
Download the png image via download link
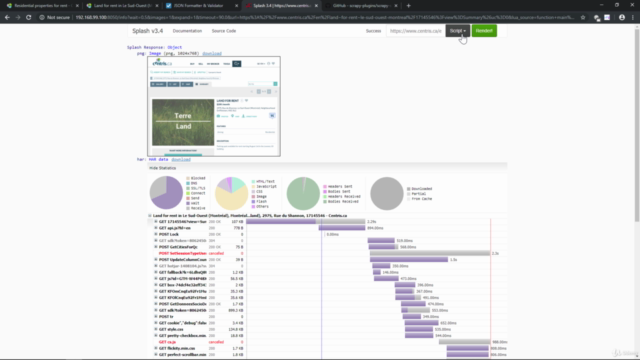(x=212, y=53)
